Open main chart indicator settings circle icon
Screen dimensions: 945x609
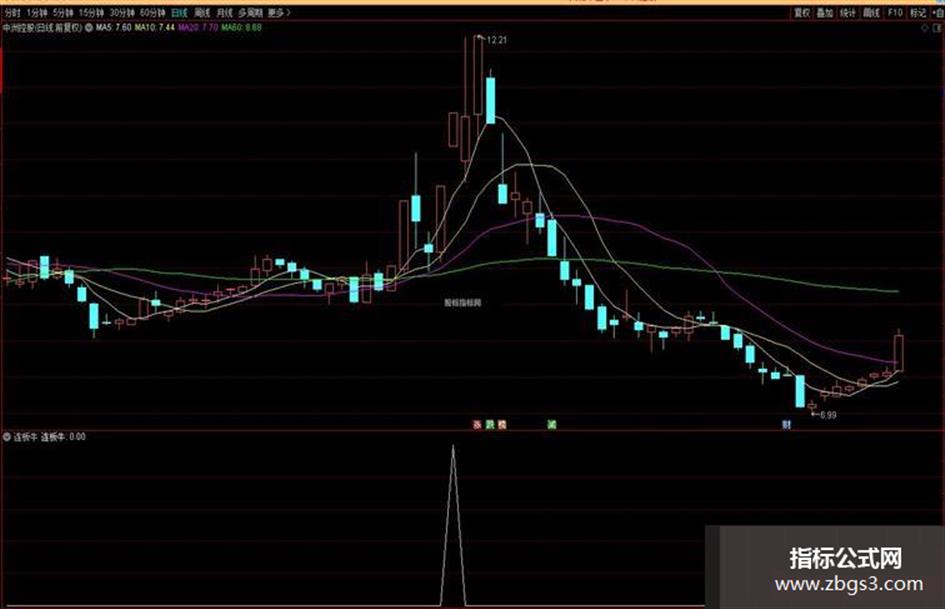[x=89, y=28]
